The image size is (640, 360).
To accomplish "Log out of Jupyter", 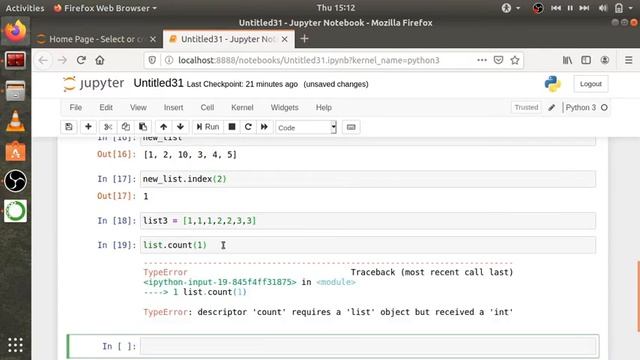I will click(591, 84).
